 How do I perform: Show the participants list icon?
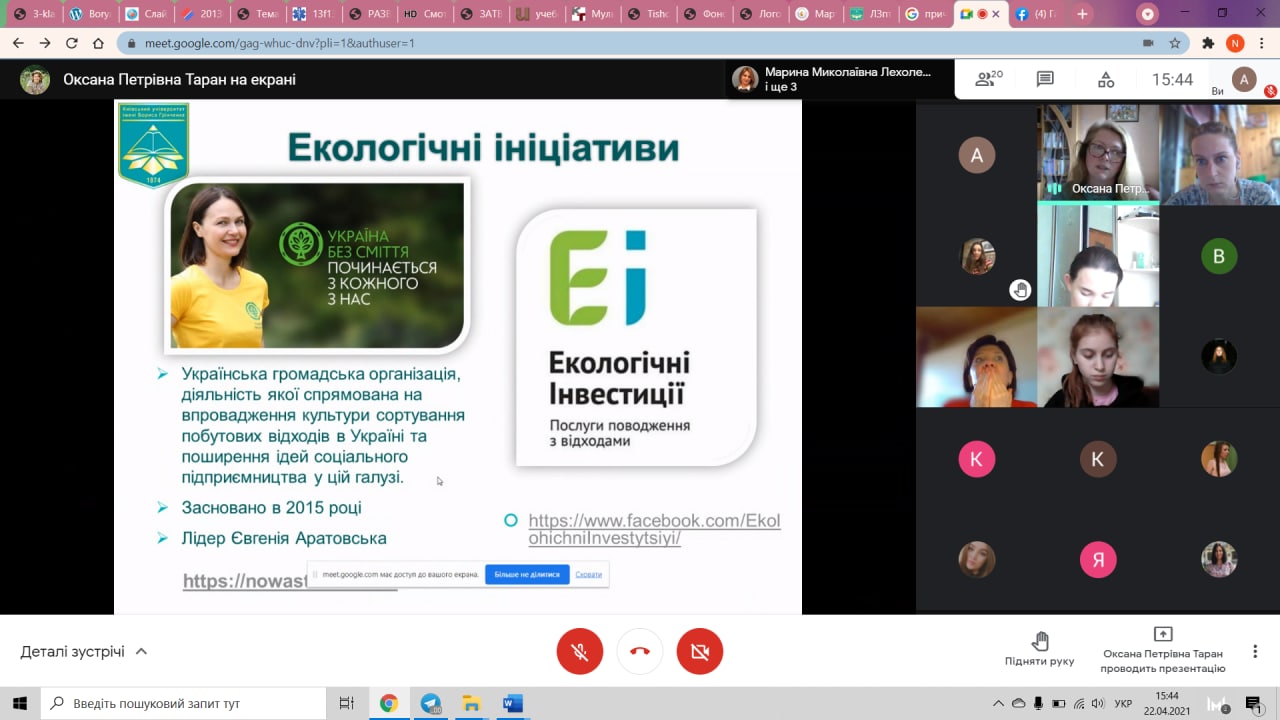tap(988, 79)
